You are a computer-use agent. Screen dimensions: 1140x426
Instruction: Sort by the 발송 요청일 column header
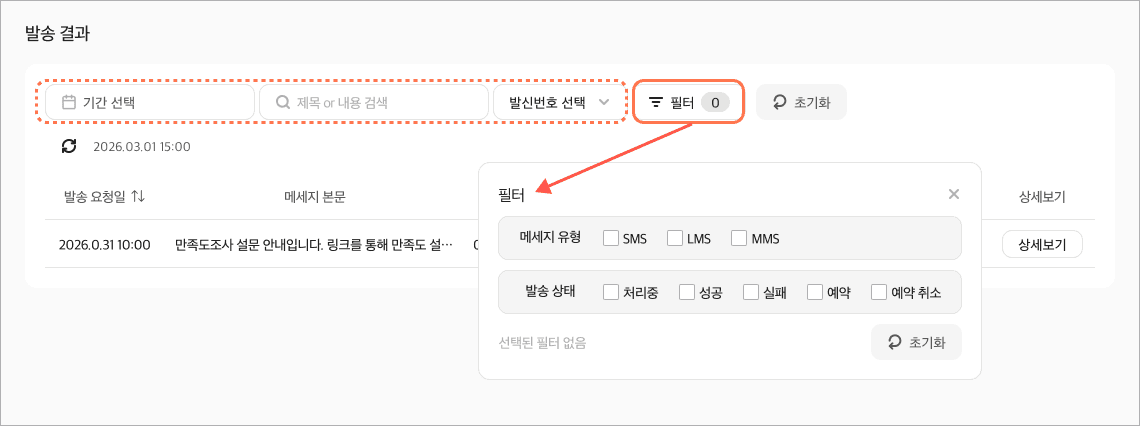105,196
